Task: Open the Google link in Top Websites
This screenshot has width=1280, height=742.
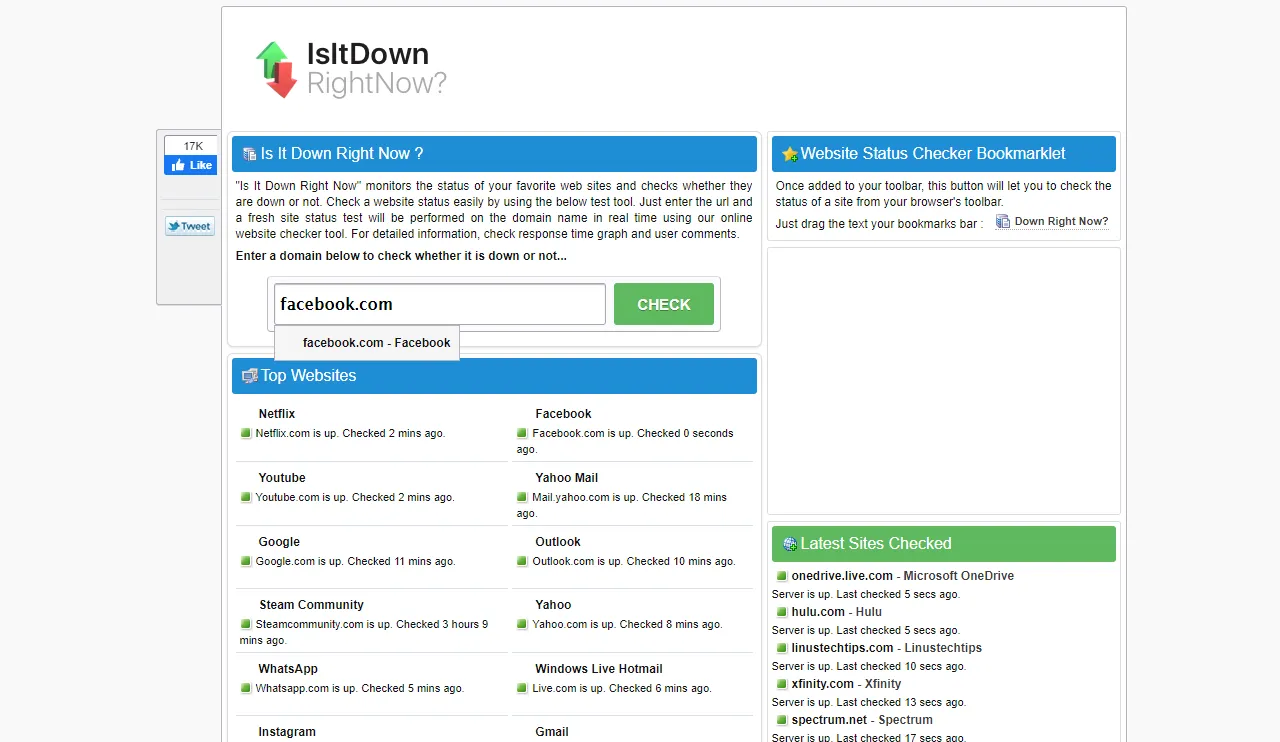Action: click(279, 542)
